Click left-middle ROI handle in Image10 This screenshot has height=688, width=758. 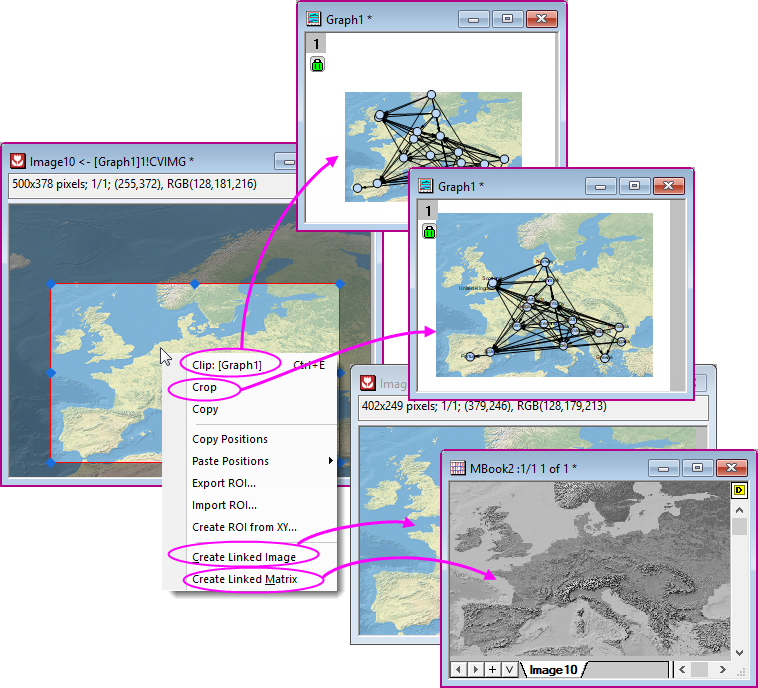pyautogui.click(x=51, y=373)
